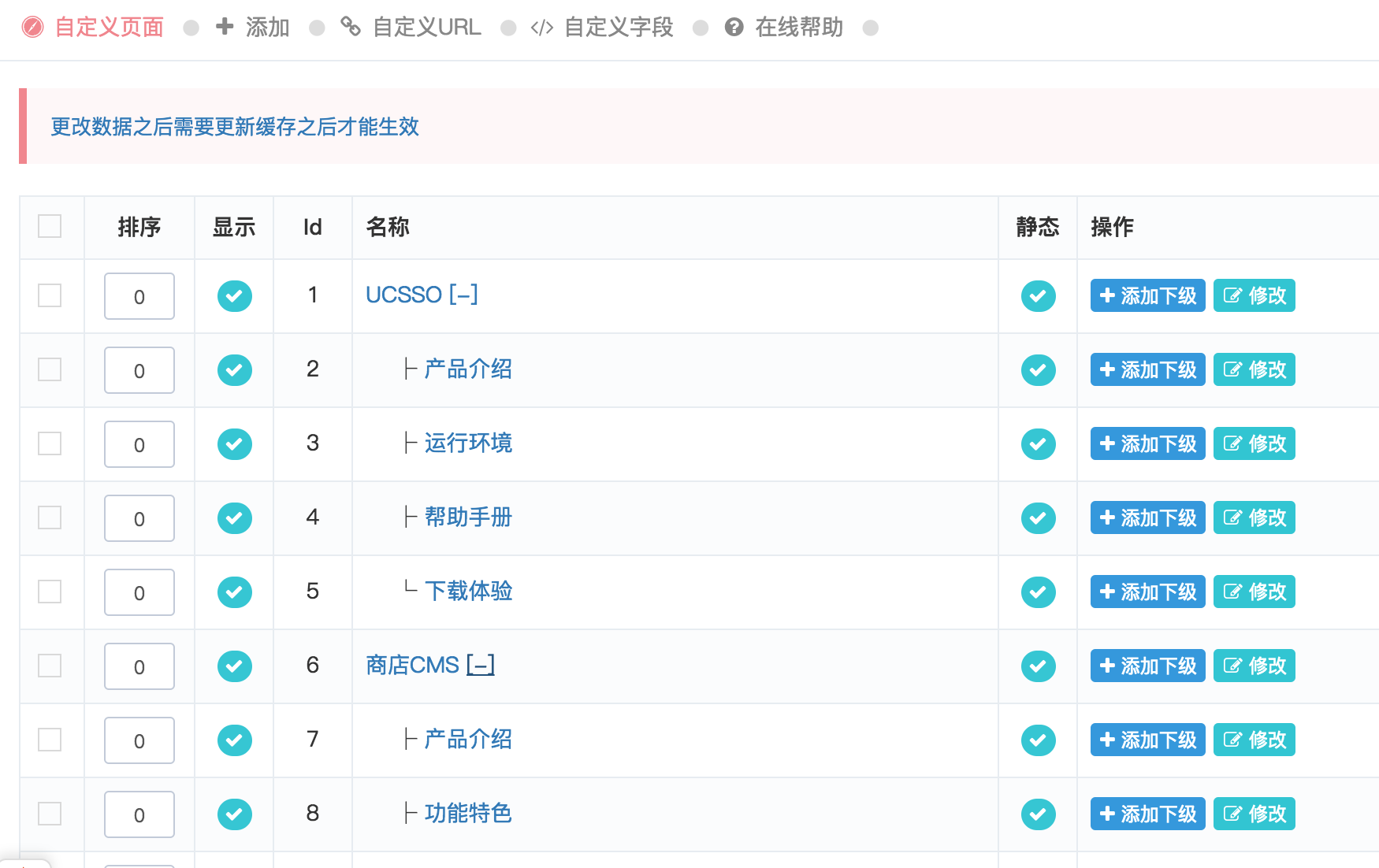Viewport: 1379px width, 868px height.
Task: Toggle static status icon for UCSSO
Action: pyautogui.click(x=1039, y=296)
